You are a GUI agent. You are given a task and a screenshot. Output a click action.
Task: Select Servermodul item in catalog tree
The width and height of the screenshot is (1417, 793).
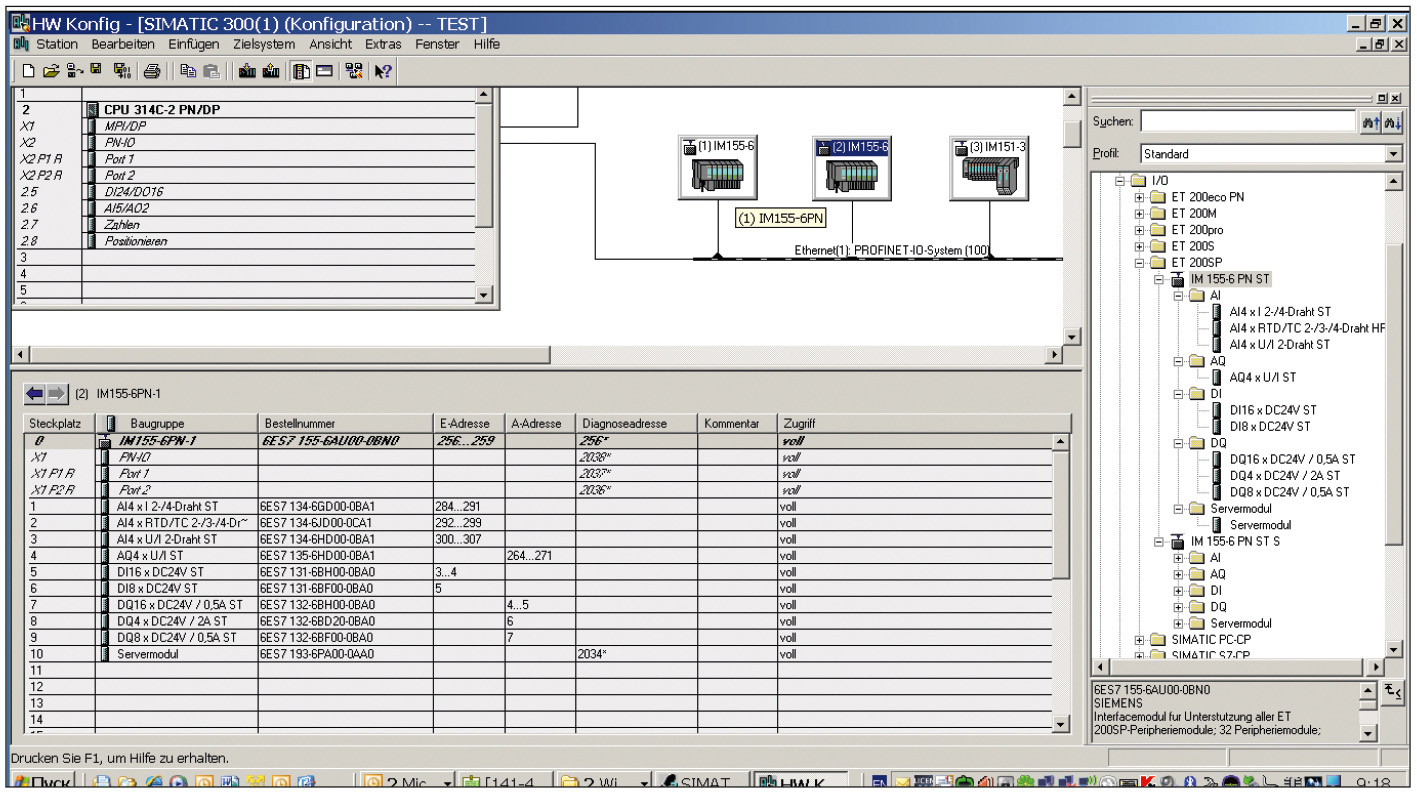[1260, 524]
